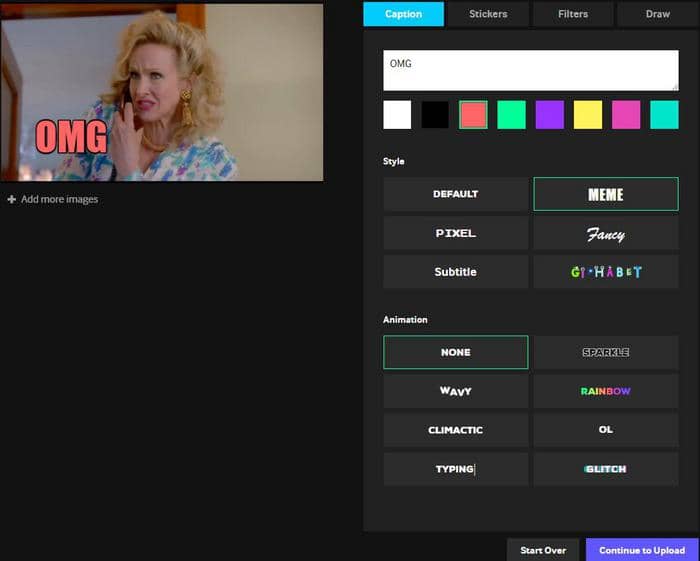Viewport: 700px width, 561px height.
Task: Apply the Sparkle animation
Action: click(x=606, y=352)
